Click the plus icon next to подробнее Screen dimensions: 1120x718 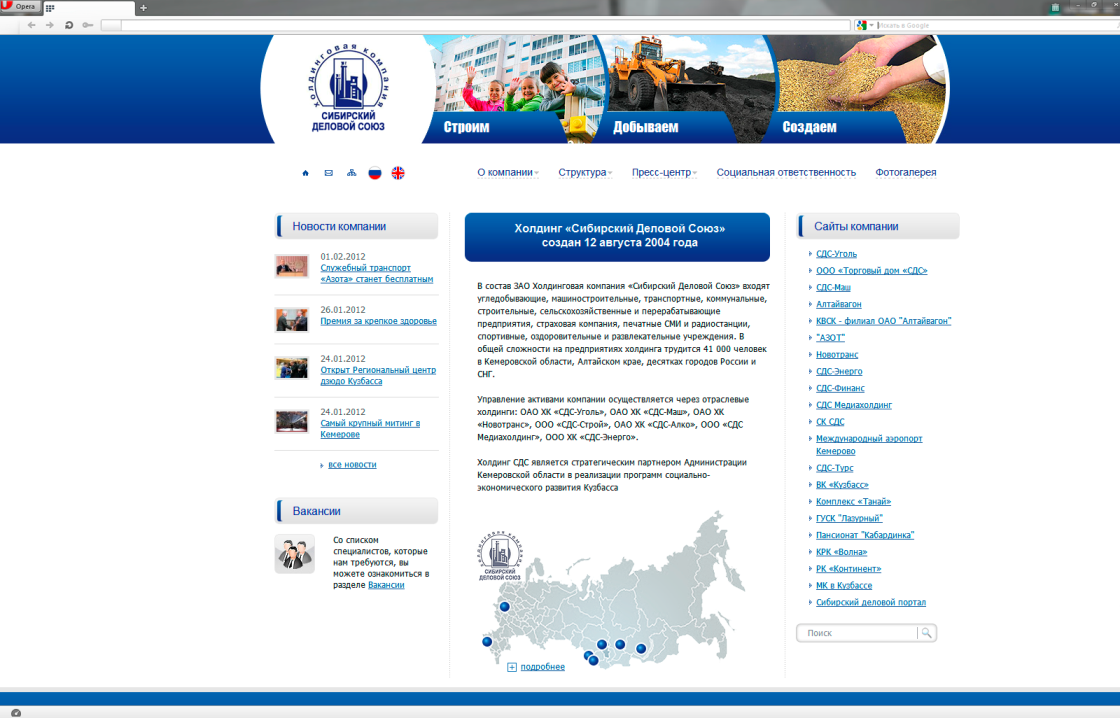(511, 667)
